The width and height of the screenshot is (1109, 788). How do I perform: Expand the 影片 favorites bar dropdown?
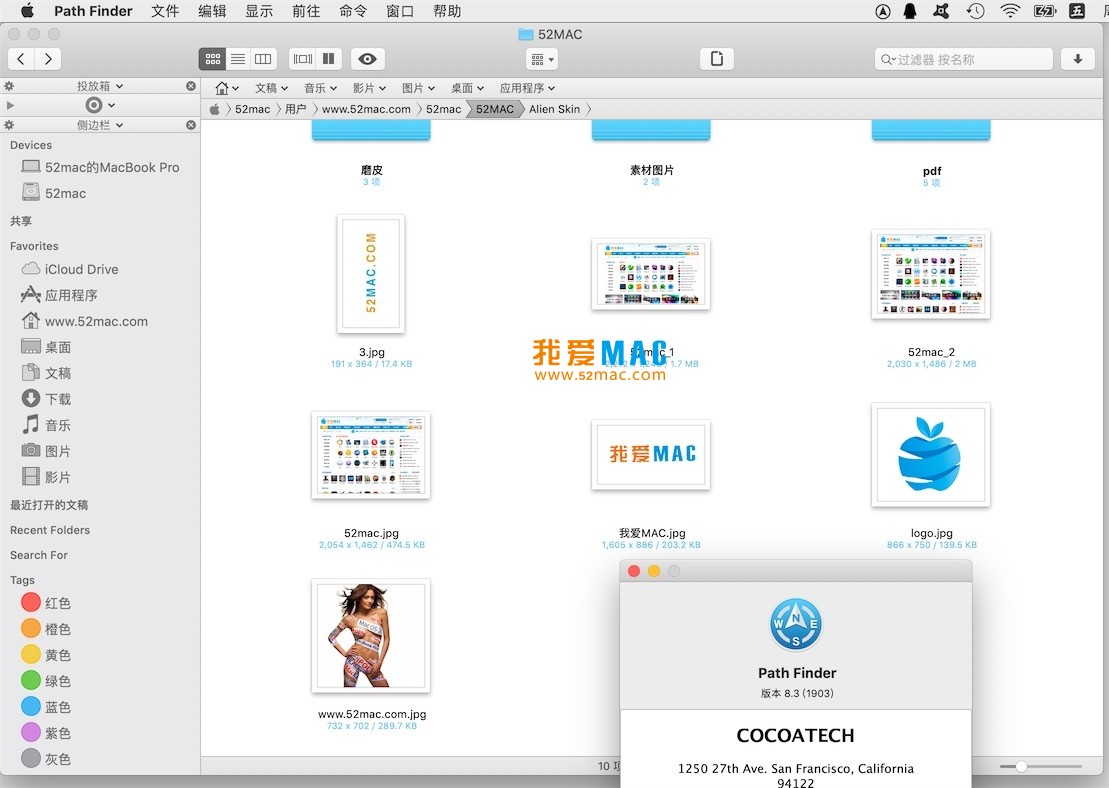click(369, 88)
